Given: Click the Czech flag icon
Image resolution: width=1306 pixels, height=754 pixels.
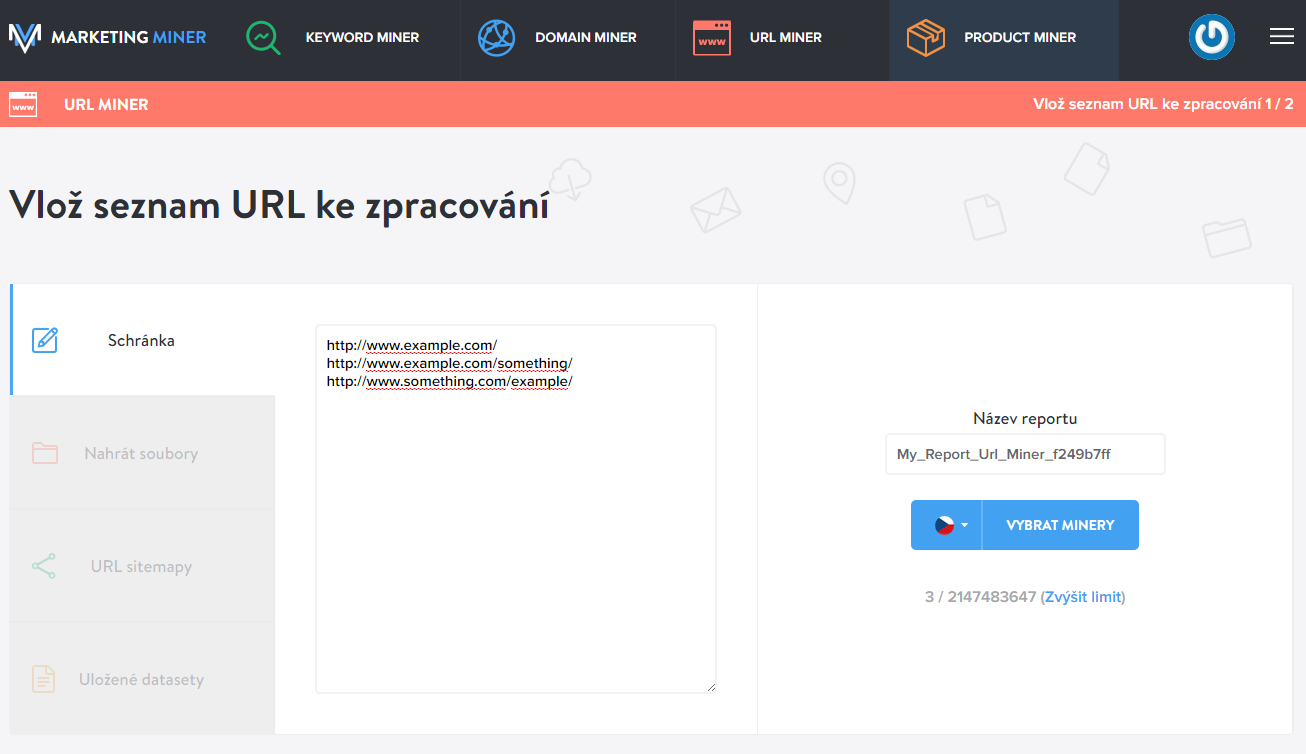Looking at the screenshot, I should (x=944, y=525).
